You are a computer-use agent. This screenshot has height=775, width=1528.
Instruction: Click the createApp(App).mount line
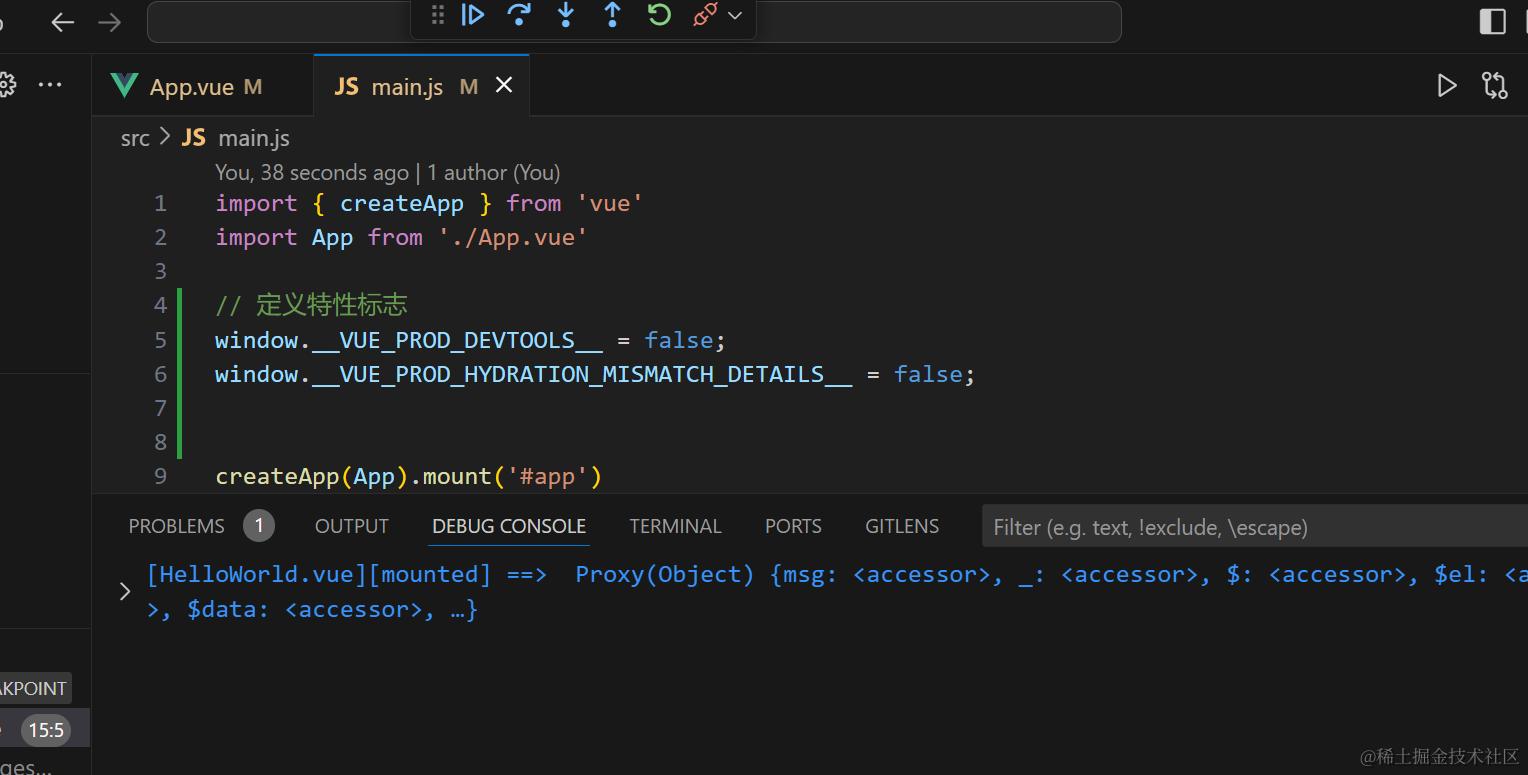point(409,476)
